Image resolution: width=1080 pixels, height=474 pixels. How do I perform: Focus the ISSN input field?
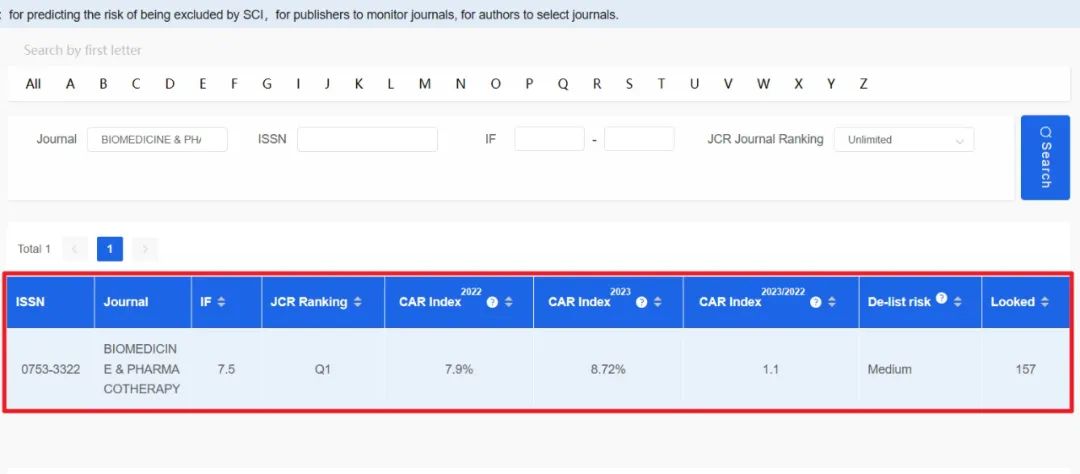click(367, 139)
